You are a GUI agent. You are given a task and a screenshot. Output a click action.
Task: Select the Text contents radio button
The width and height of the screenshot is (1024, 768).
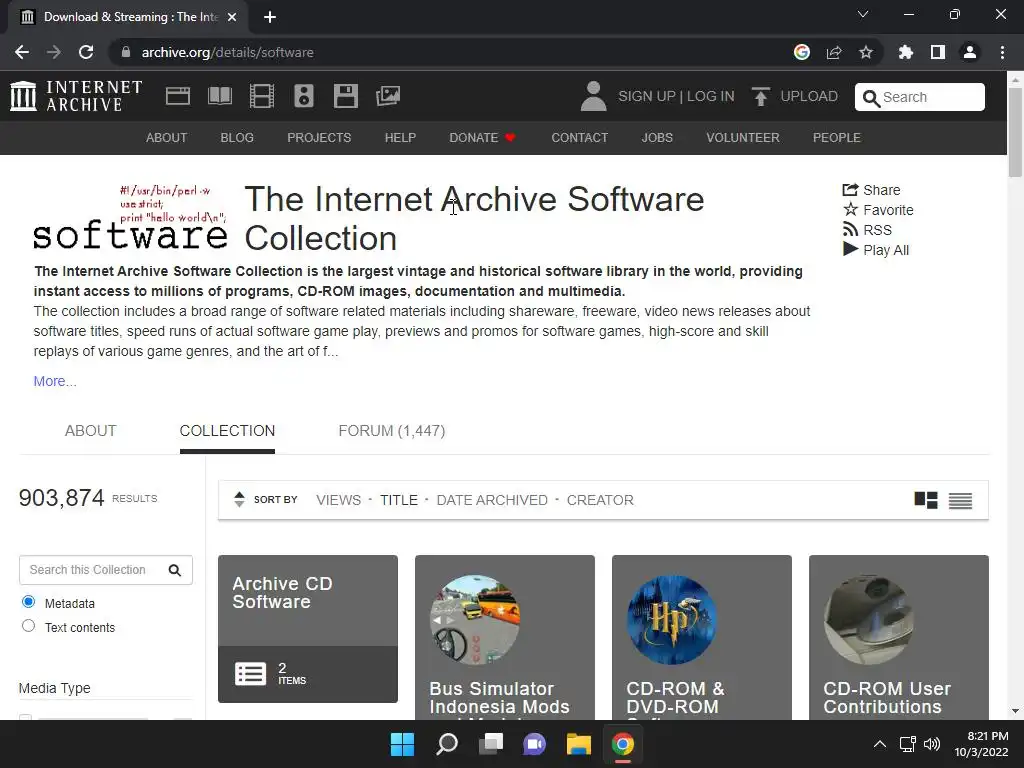click(x=28, y=626)
